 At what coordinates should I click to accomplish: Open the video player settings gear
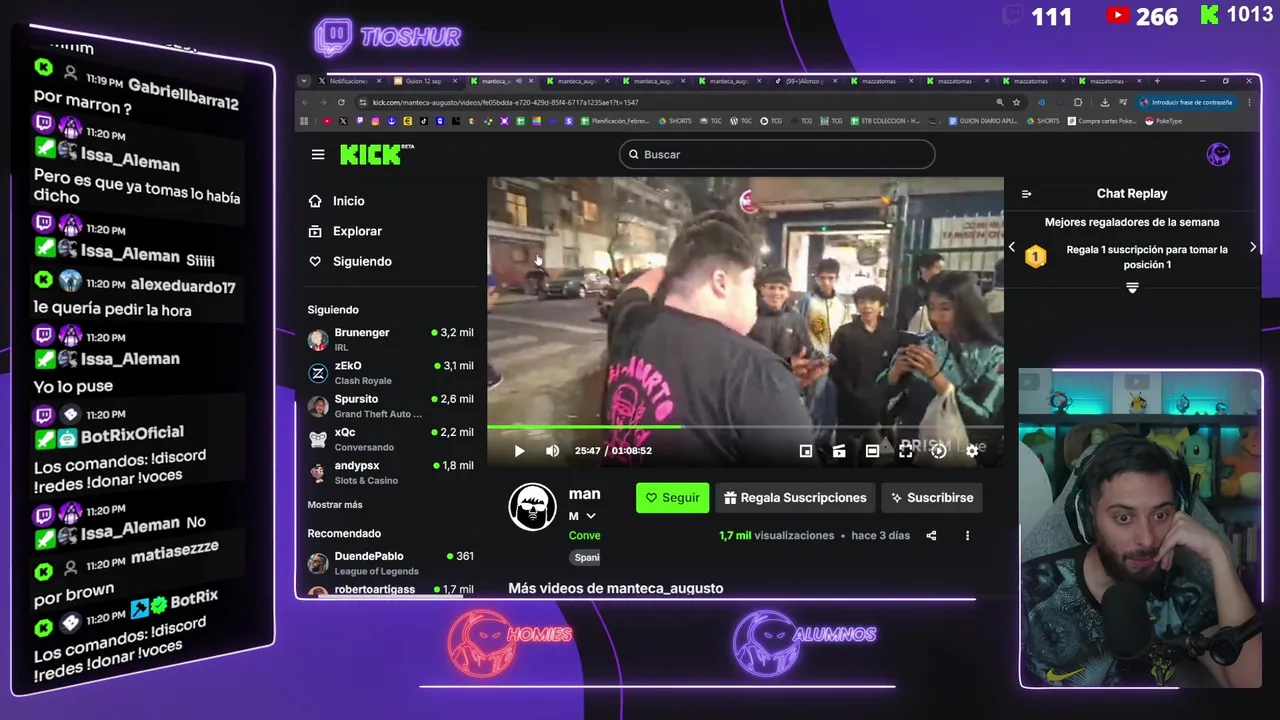[x=972, y=451]
